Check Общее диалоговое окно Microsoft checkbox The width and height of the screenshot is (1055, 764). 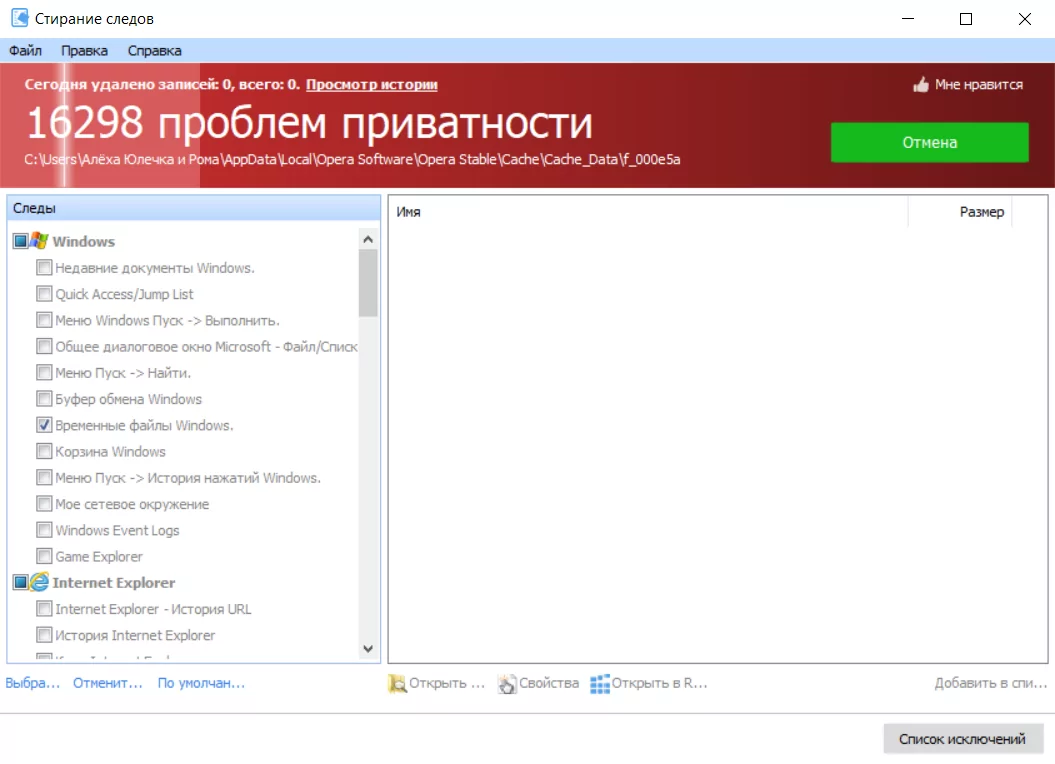(44, 346)
